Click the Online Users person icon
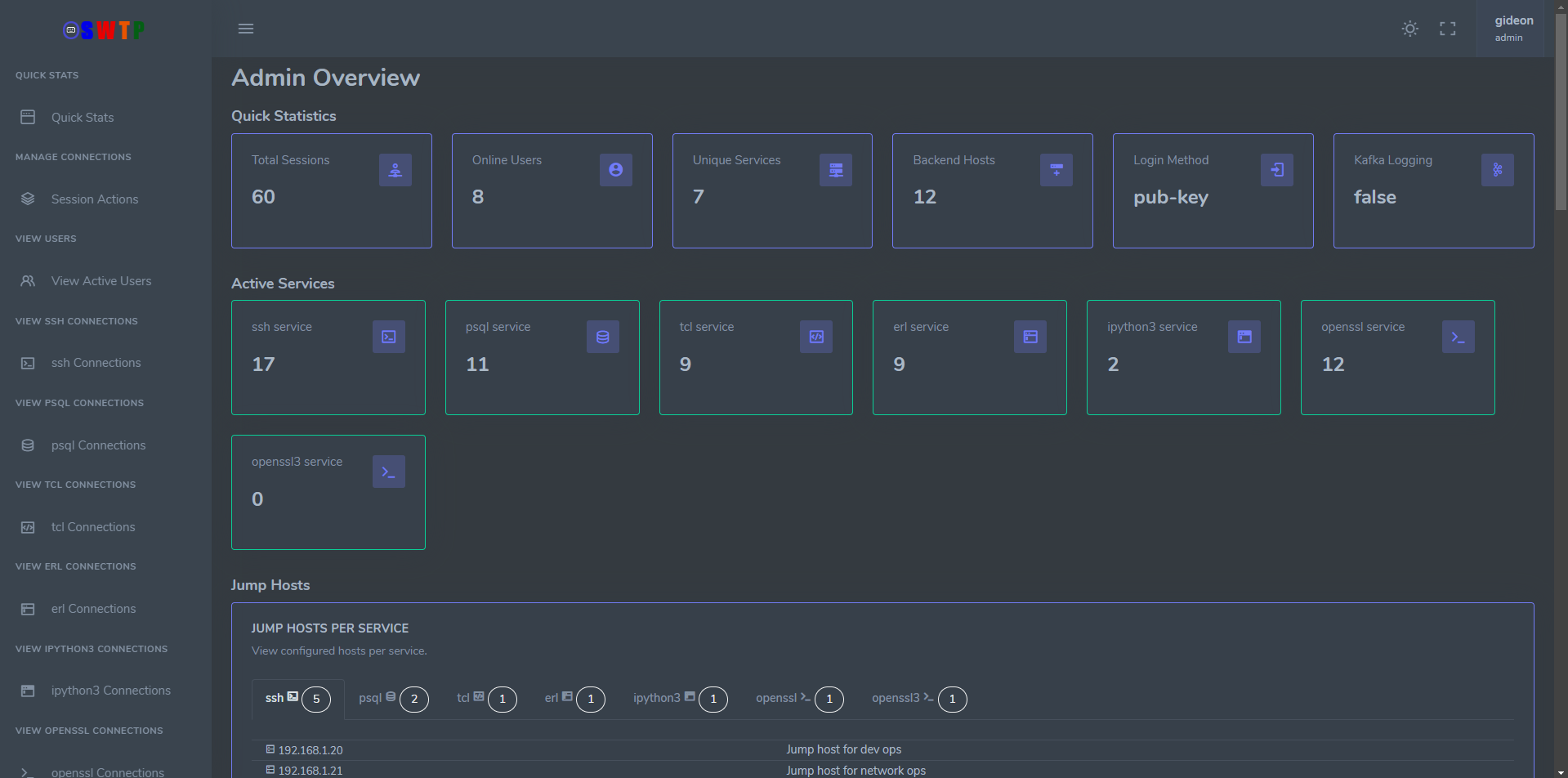The image size is (1568, 778). click(615, 170)
